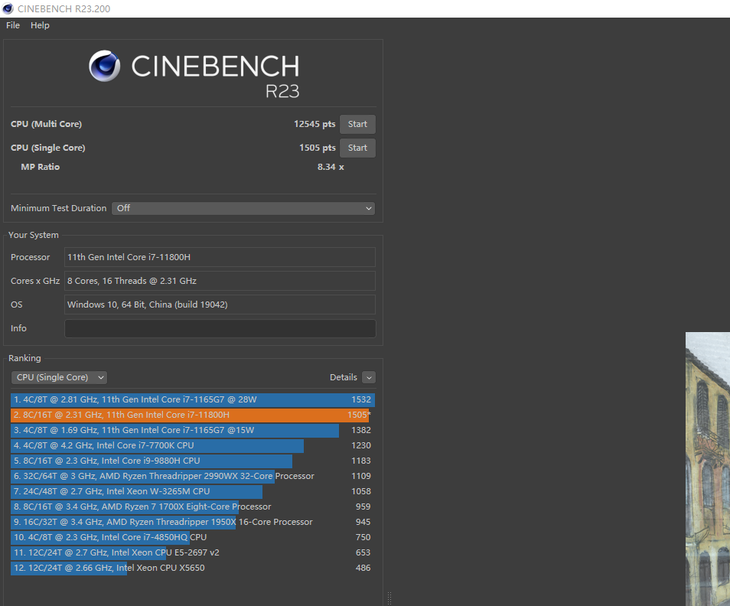Open the File menu
Viewport: 730px width, 606px height.
coord(13,25)
